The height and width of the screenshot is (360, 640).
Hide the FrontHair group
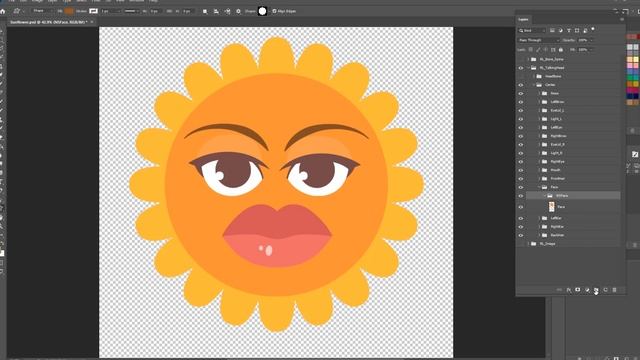(x=521, y=179)
